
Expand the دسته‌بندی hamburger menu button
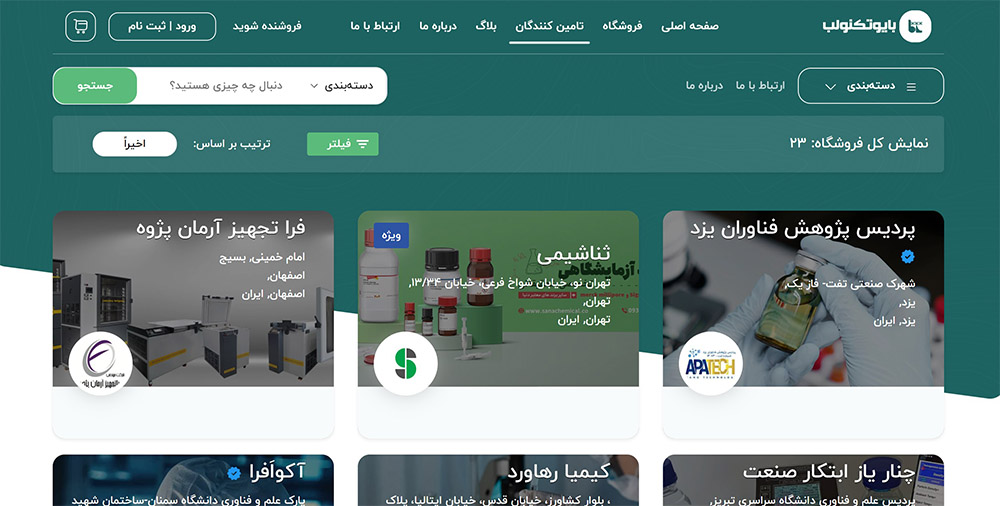(x=871, y=86)
